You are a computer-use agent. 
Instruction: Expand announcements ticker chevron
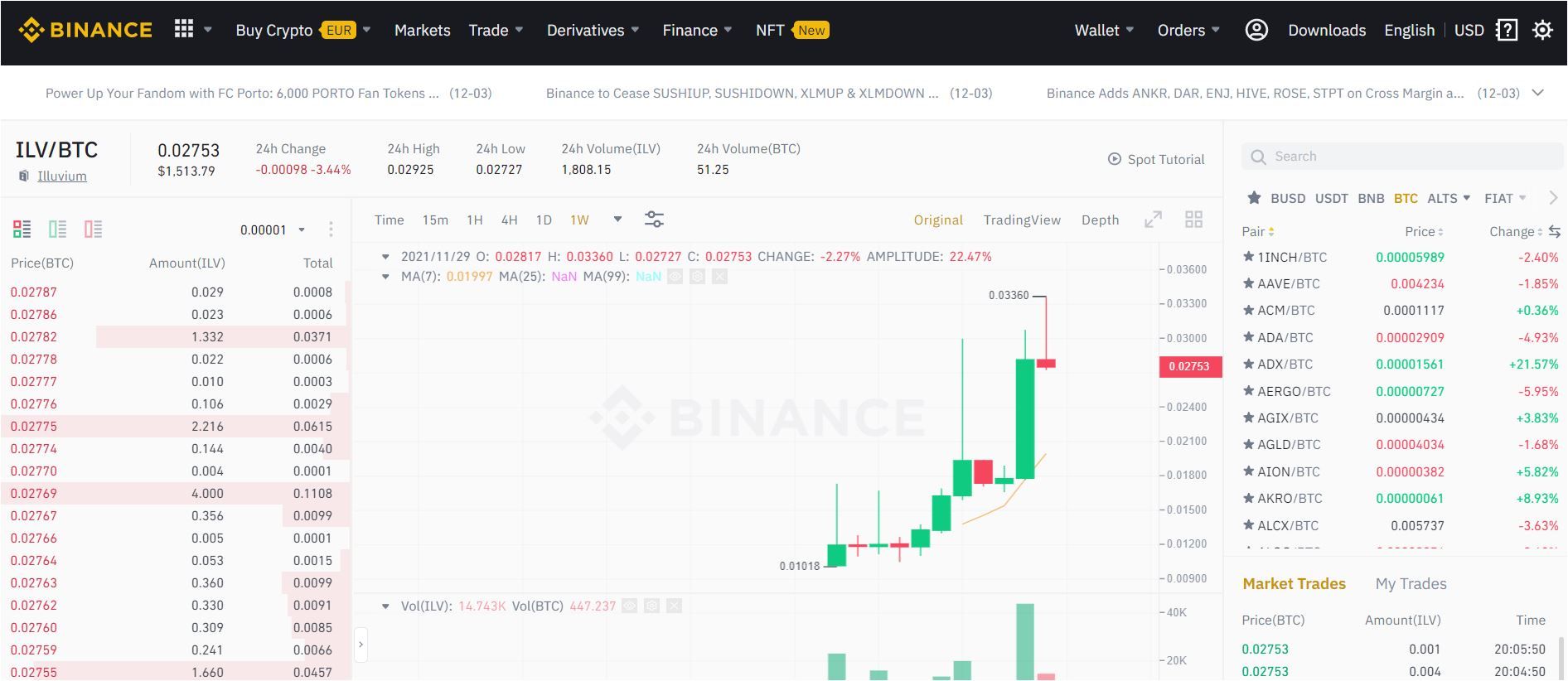tap(1538, 93)
